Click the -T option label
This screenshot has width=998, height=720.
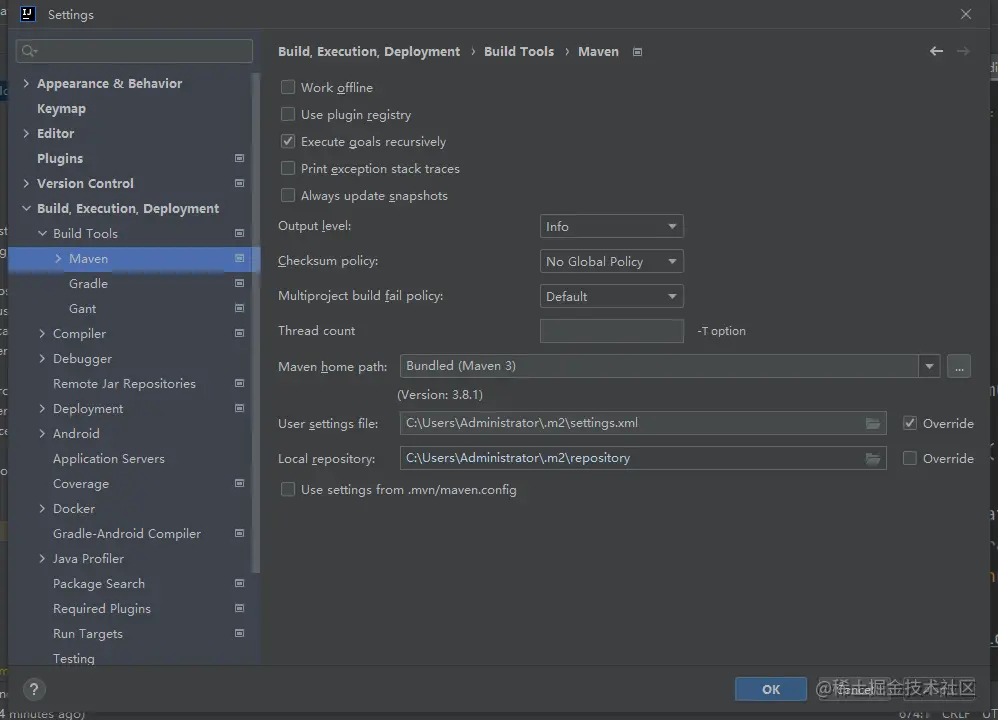pos(721,331)
